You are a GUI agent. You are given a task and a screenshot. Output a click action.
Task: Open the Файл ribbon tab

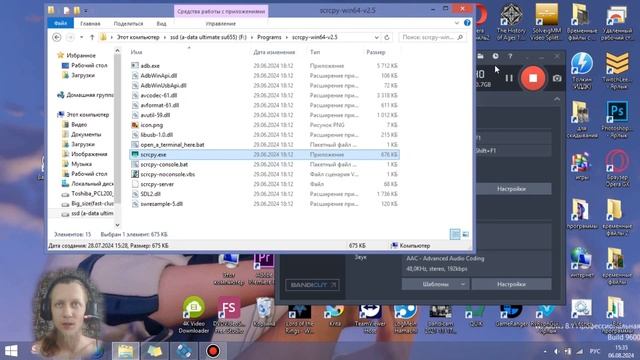point(60,23)
